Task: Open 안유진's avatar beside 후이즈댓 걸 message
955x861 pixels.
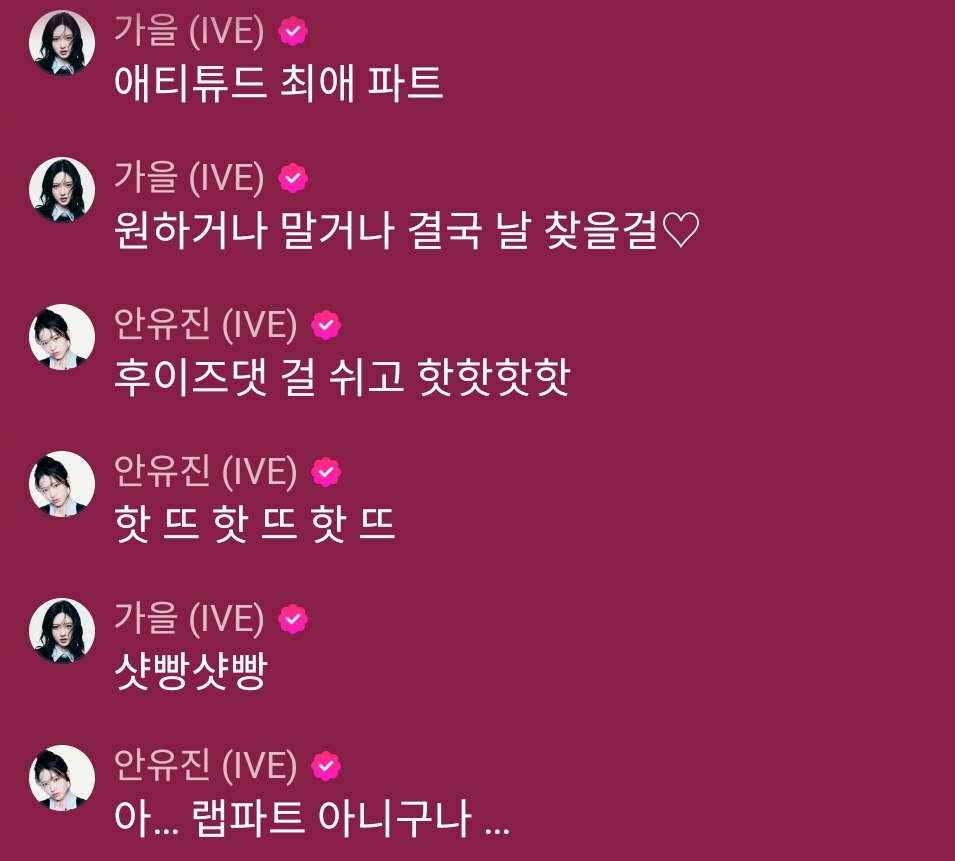Action: click(62, 337)
